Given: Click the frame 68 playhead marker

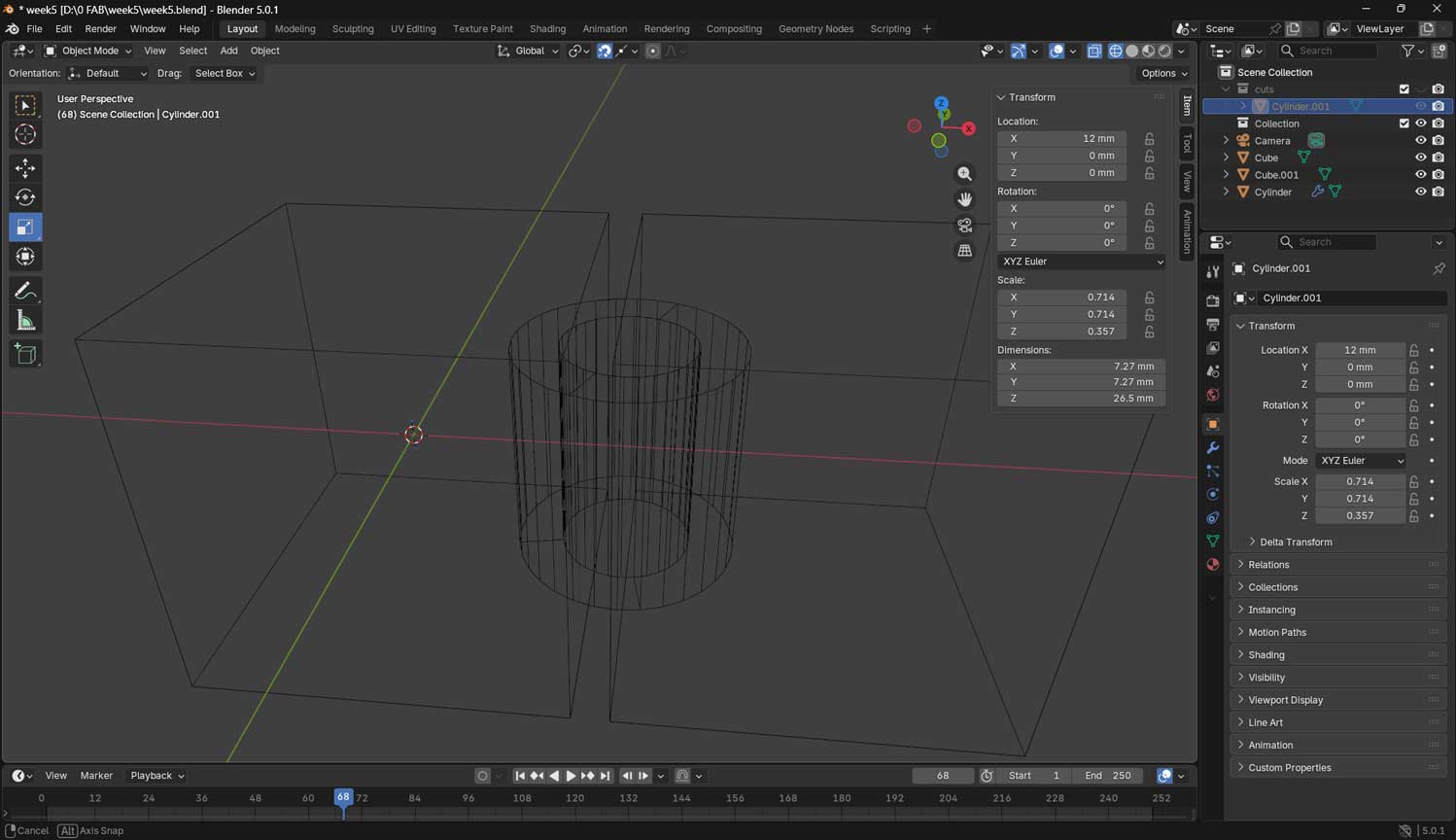Looking at the screenshot, I should pyautogui.click(x=343, y=797).
